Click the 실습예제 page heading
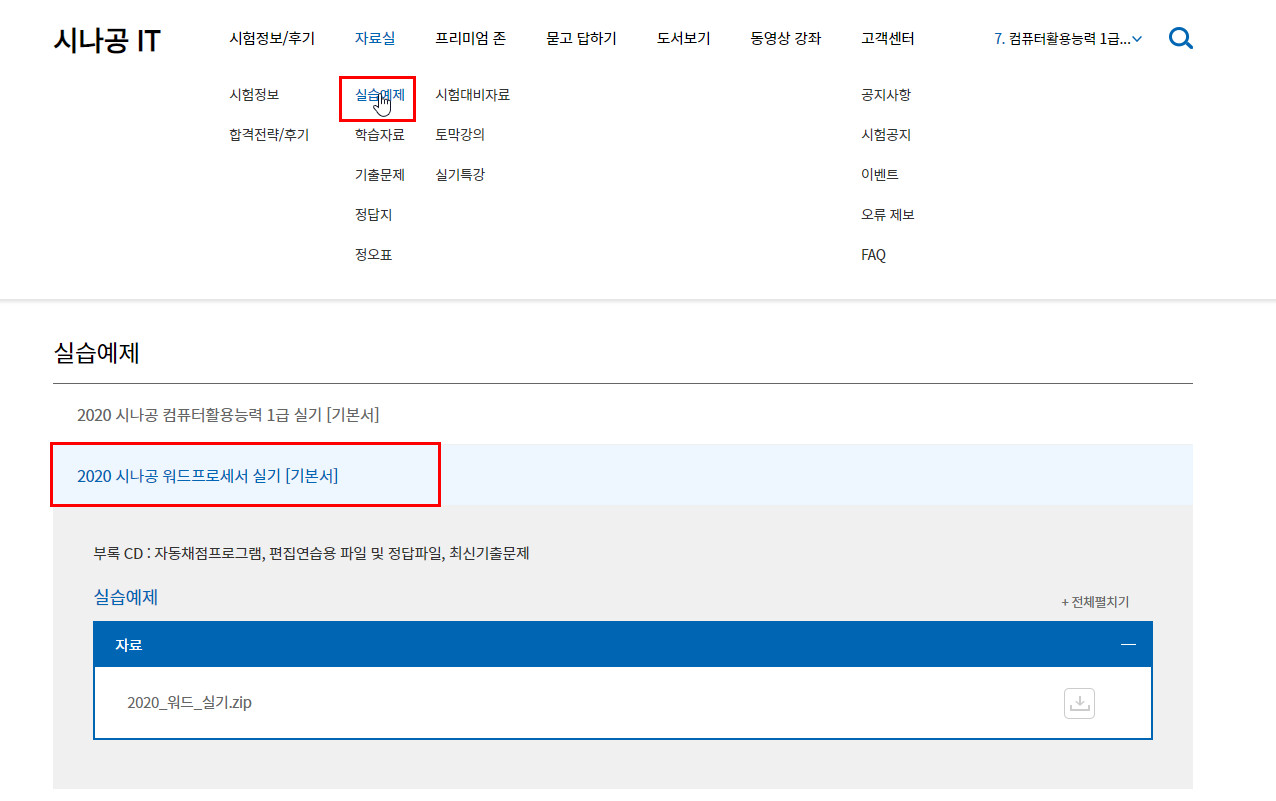The height and width of the screenshot is (801, 1276). (x=96, y=353)
